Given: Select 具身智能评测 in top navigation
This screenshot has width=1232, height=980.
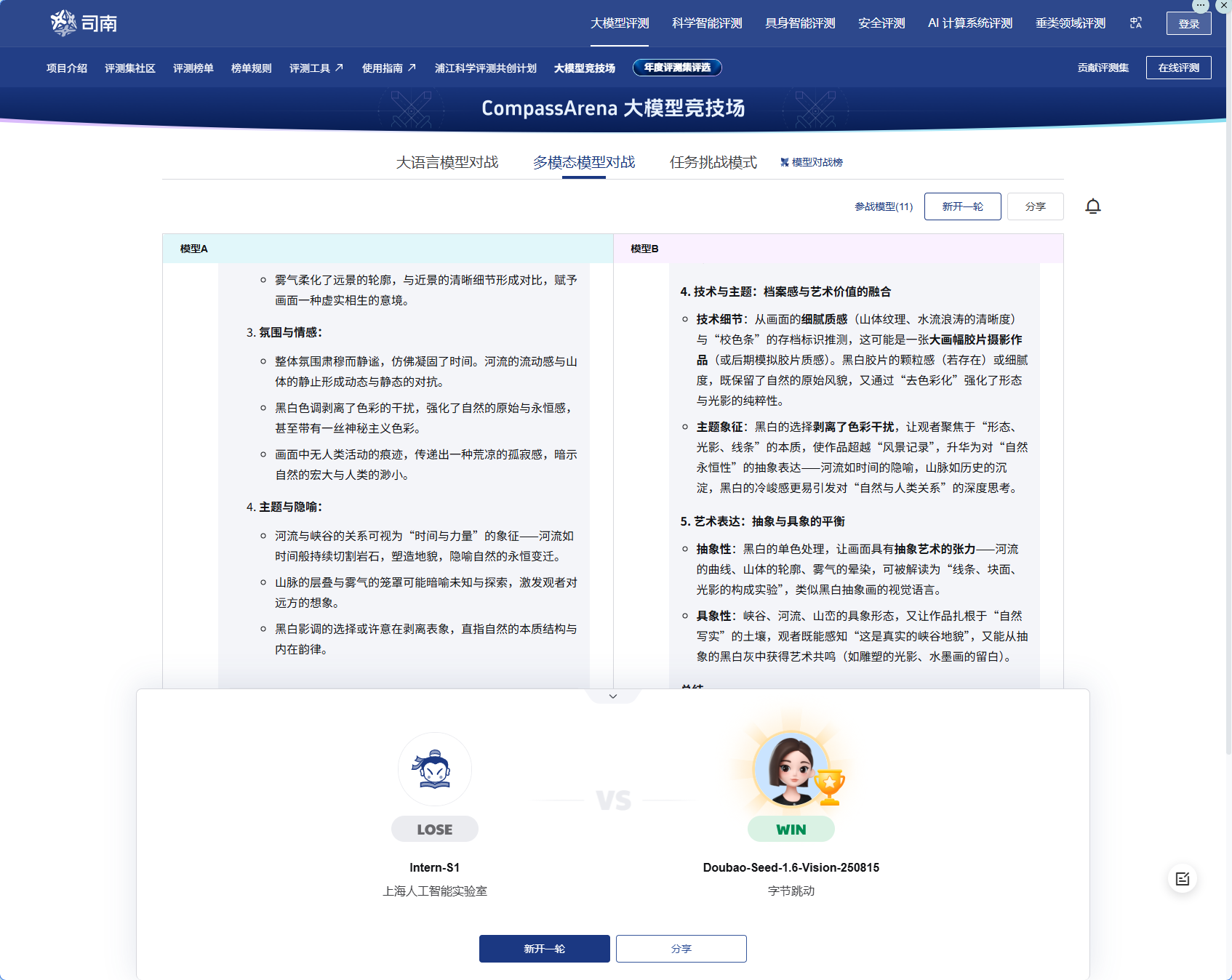Looking at the screenshot, I should point(800,23).
